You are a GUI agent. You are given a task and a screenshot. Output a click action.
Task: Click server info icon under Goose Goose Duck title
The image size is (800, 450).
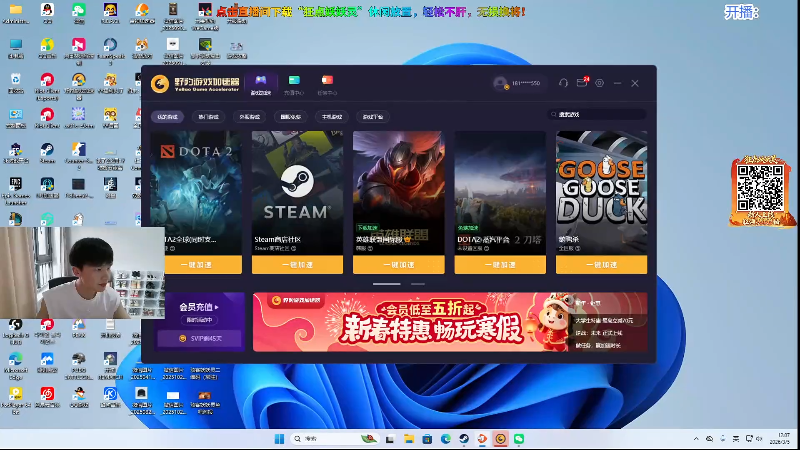click(577, 248)
